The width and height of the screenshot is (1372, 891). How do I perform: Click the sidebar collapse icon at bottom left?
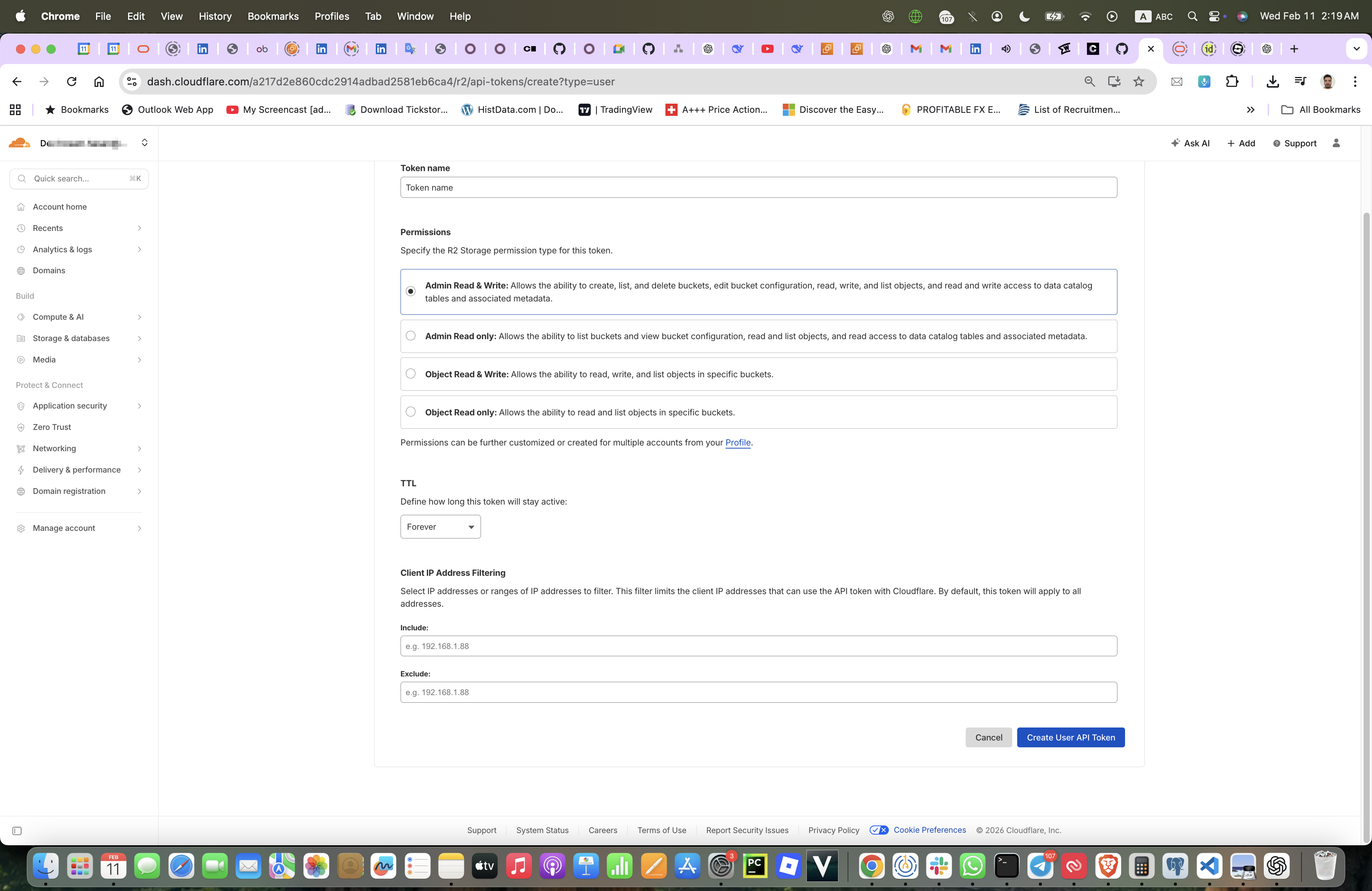pyautogui.click(x=17, y=830)
